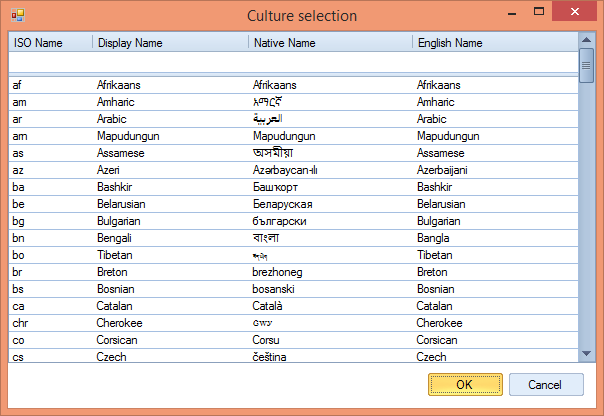Click native name 'Corsu'
604x416 pixels.
[x=266, y=340]
